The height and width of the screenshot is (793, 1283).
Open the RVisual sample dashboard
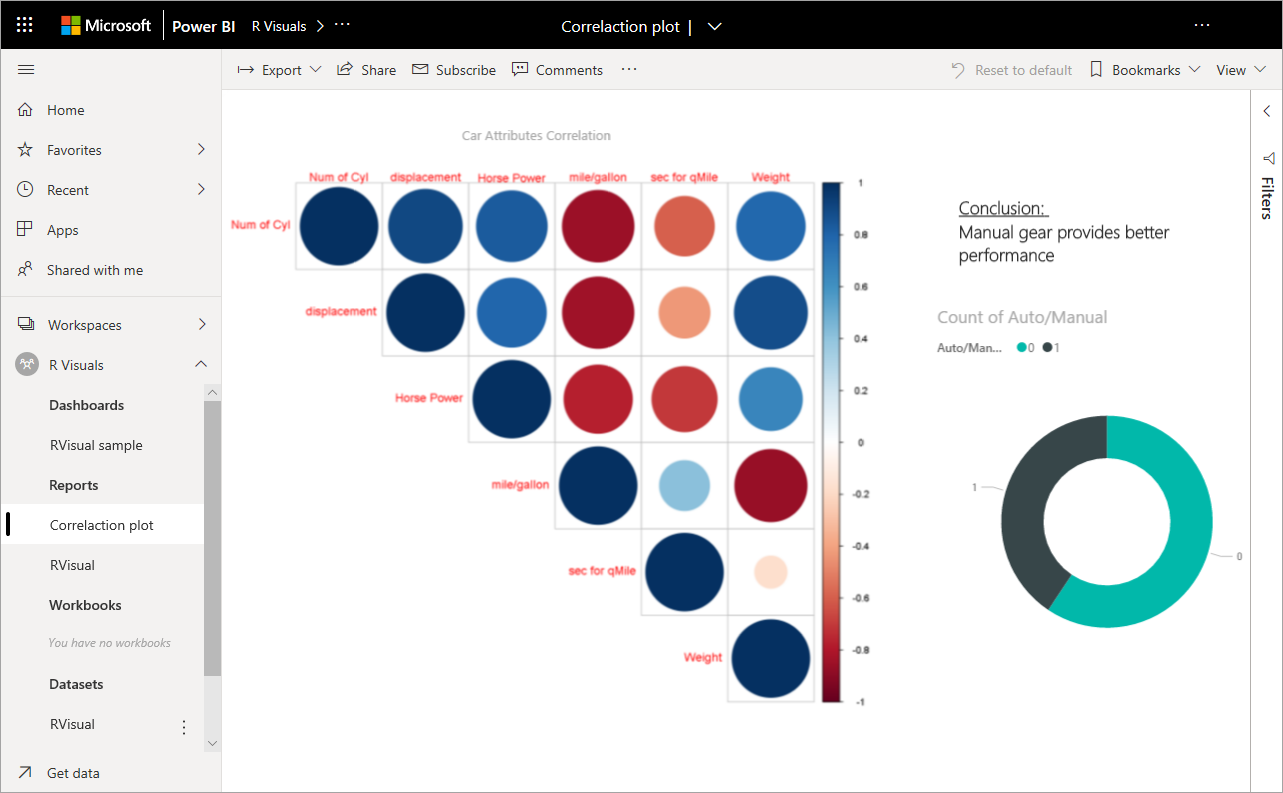pyautogui.click(x=96, y=445)
